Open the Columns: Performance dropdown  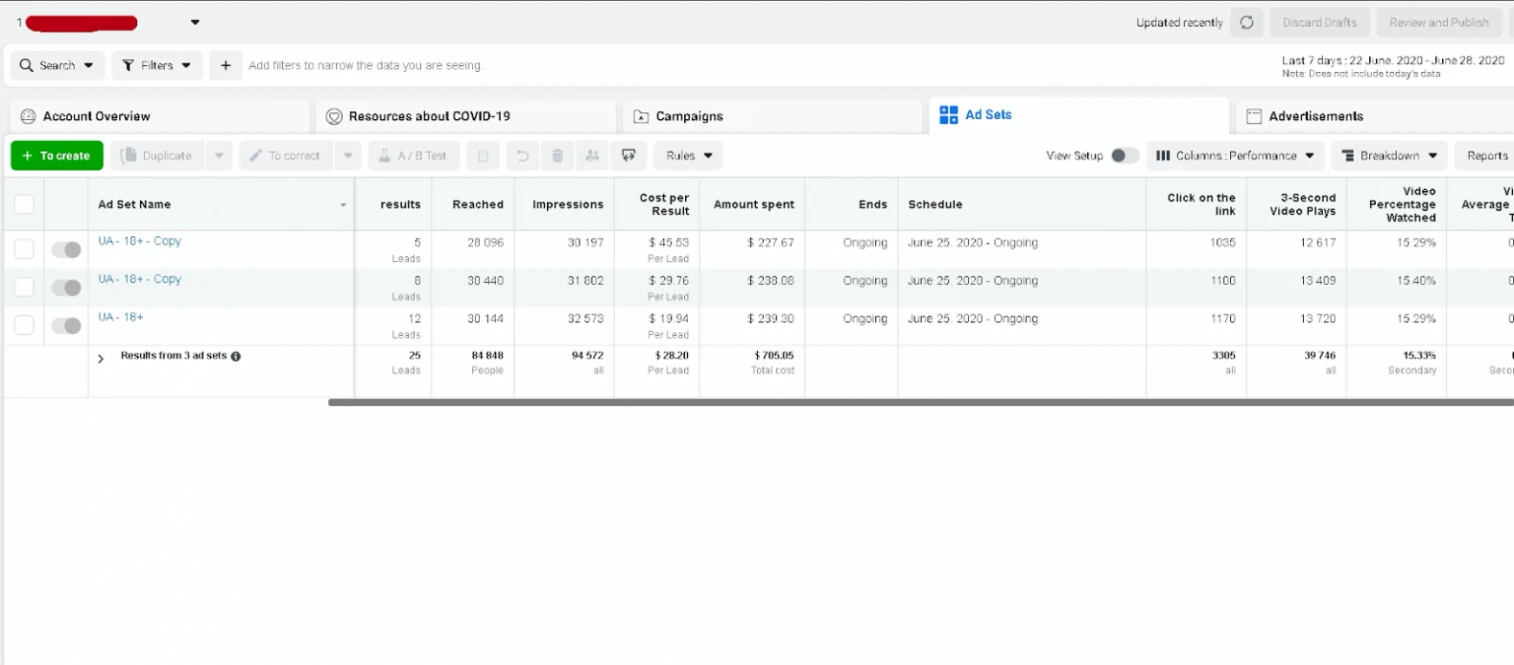[1235, 156]
